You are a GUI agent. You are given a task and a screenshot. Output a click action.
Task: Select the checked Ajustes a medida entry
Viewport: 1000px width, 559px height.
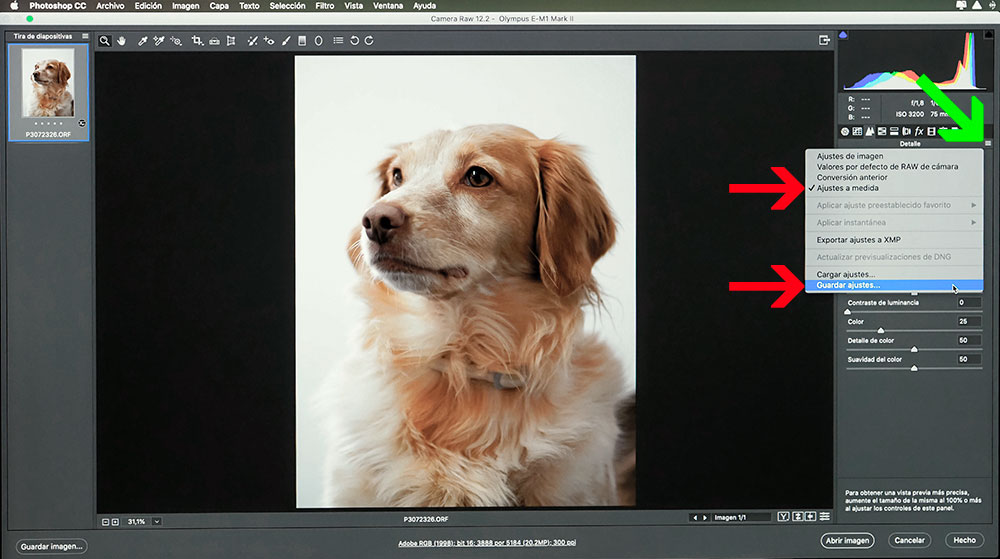[894, 188]
